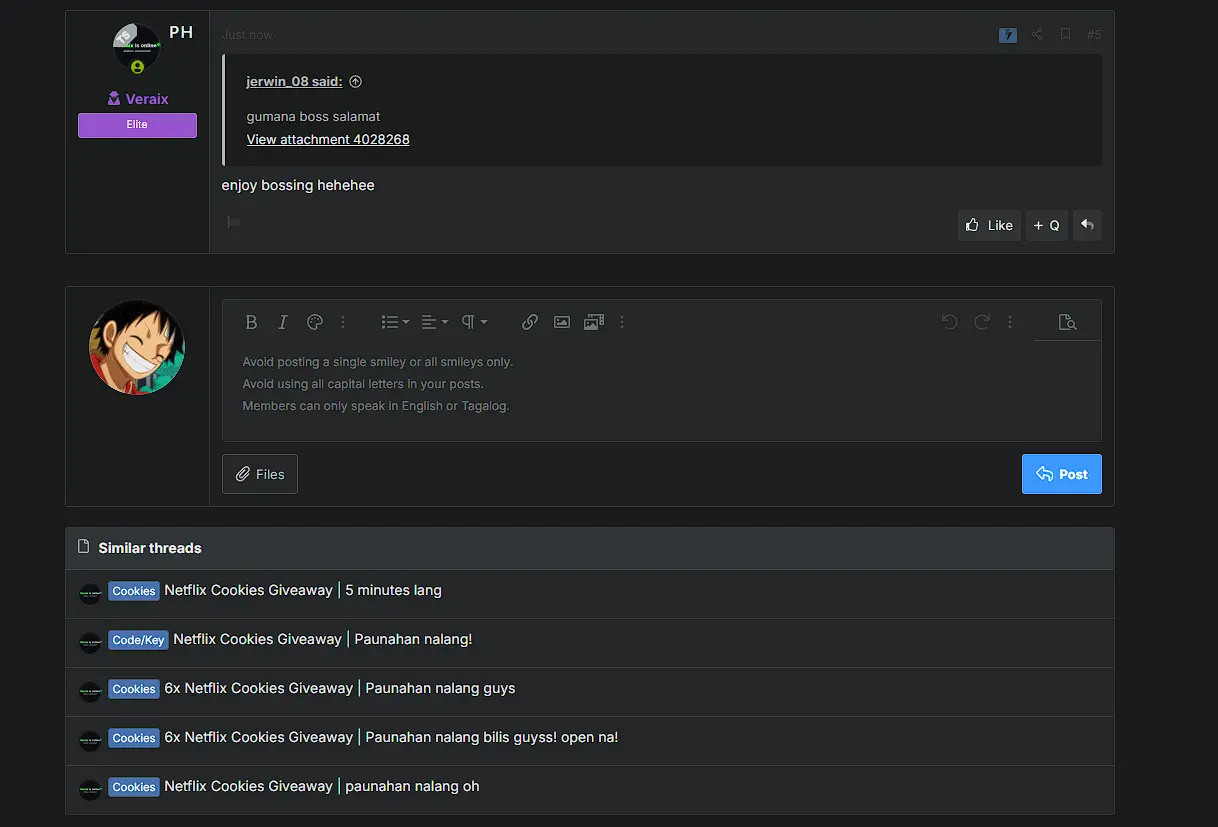The width and height of the screenshot is (1218, 827).
Task: Show more insert options after gallery icon
Action: click(x=622, y=322)
